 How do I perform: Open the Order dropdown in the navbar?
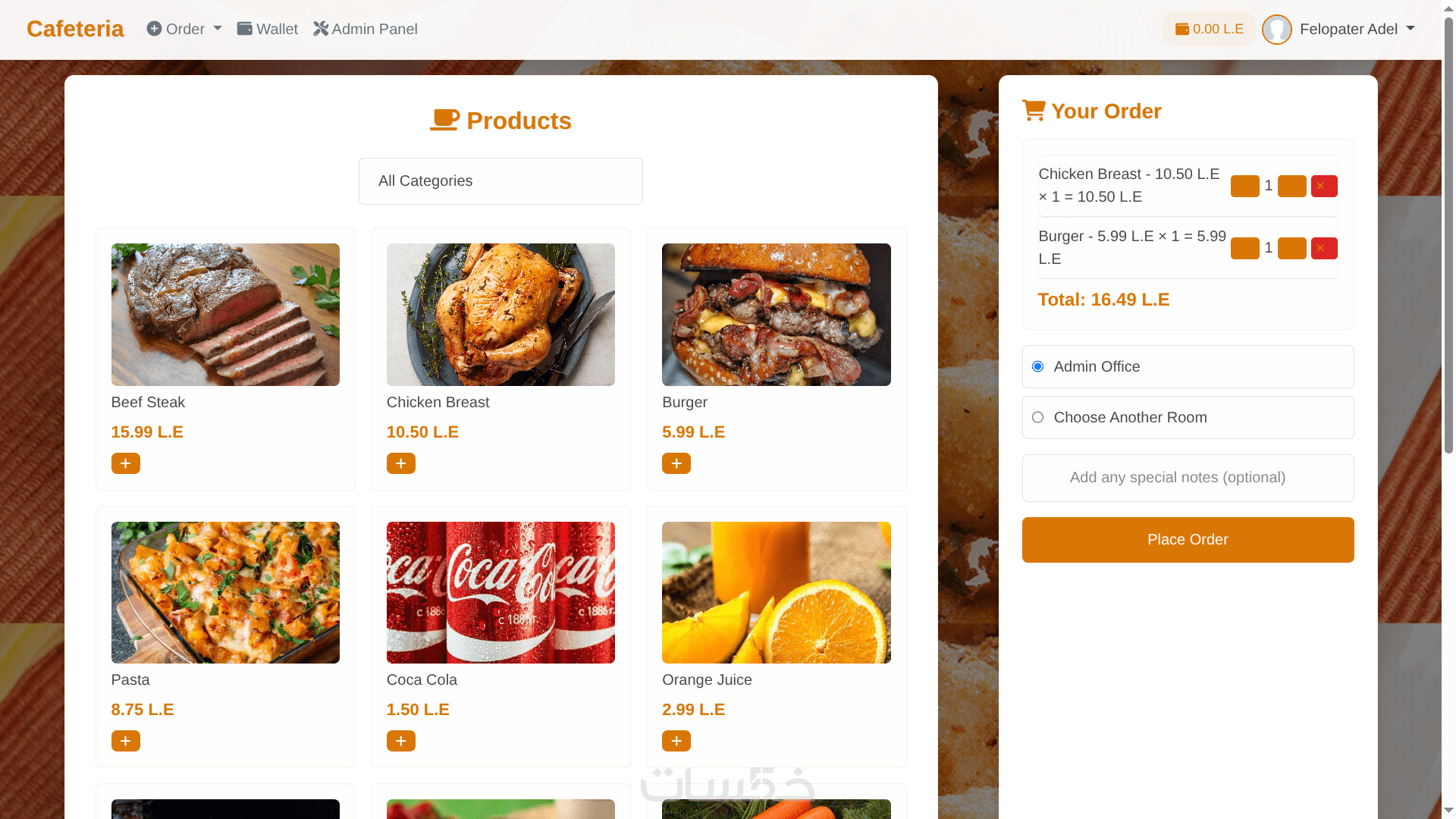coord(184,30)
